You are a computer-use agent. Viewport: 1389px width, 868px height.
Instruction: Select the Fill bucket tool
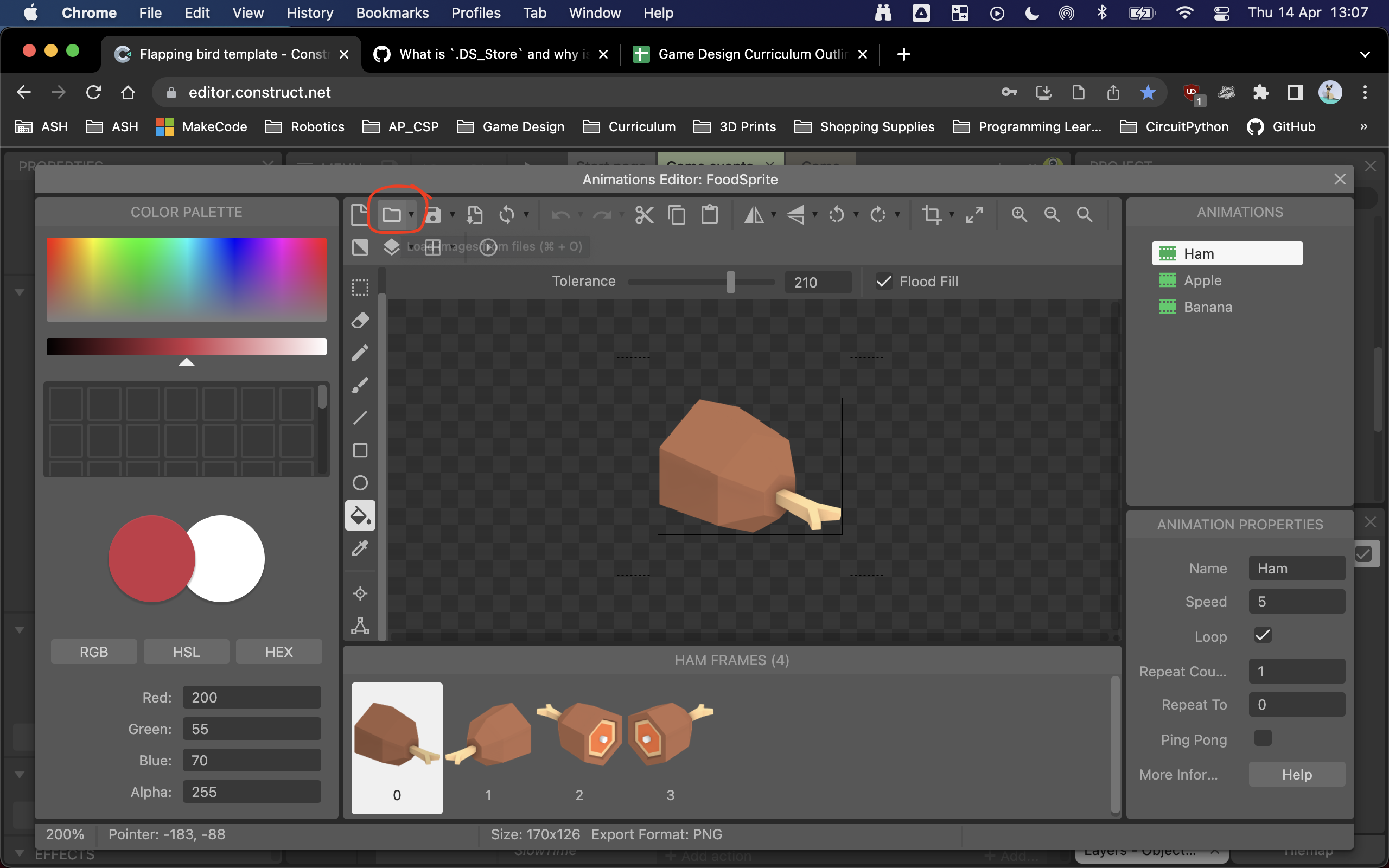tap(360, 515)
